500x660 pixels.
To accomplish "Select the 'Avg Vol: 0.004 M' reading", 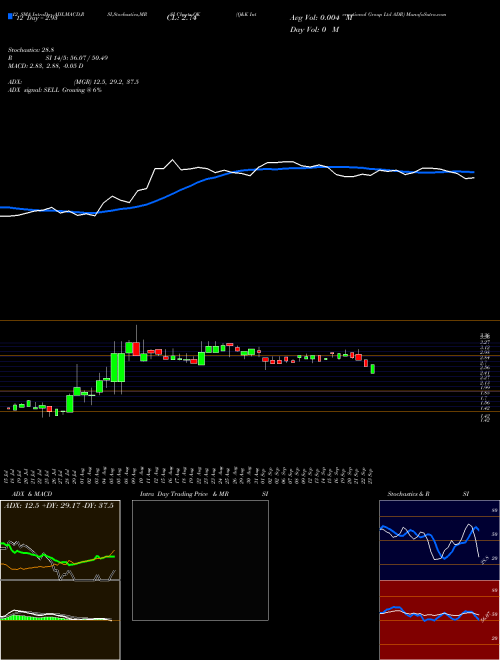I will (321, 18).
